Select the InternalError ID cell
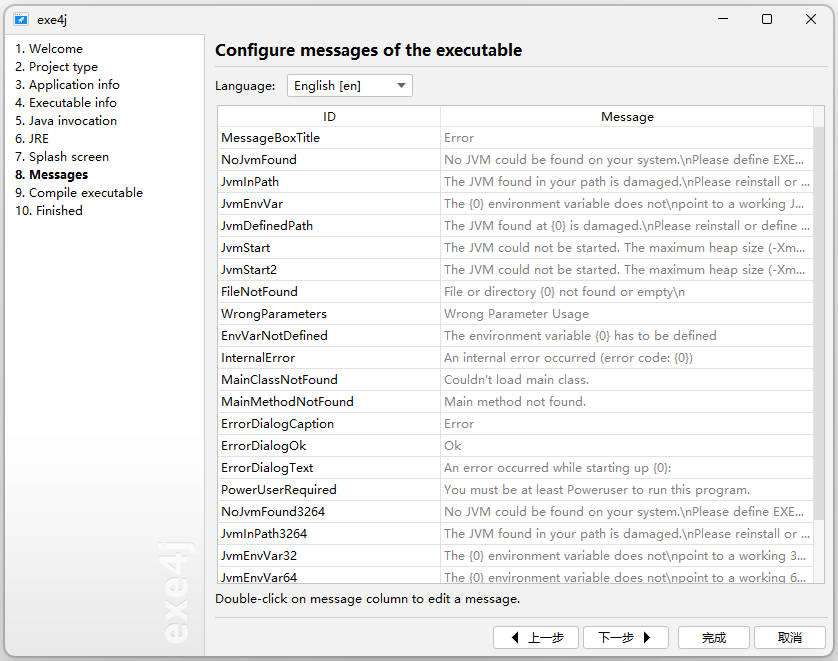This screenshot has height=661, width=838. [x=329, y=357]
